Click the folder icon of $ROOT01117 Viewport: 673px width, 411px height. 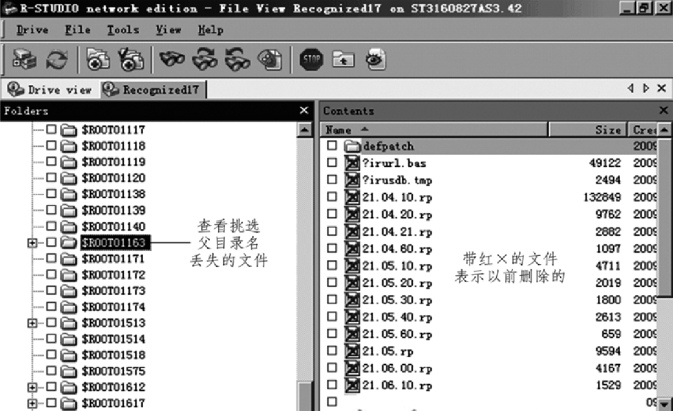(x=68, y=130)
